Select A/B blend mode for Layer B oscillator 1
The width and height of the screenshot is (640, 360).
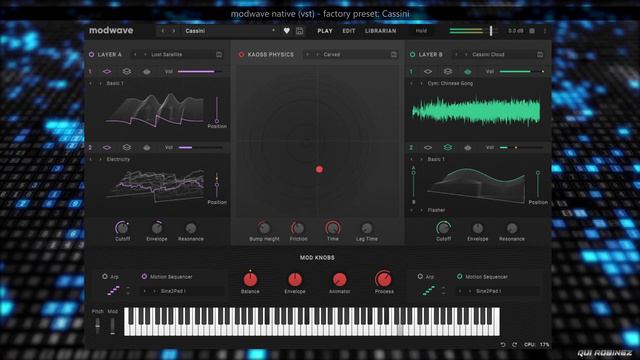448,71
